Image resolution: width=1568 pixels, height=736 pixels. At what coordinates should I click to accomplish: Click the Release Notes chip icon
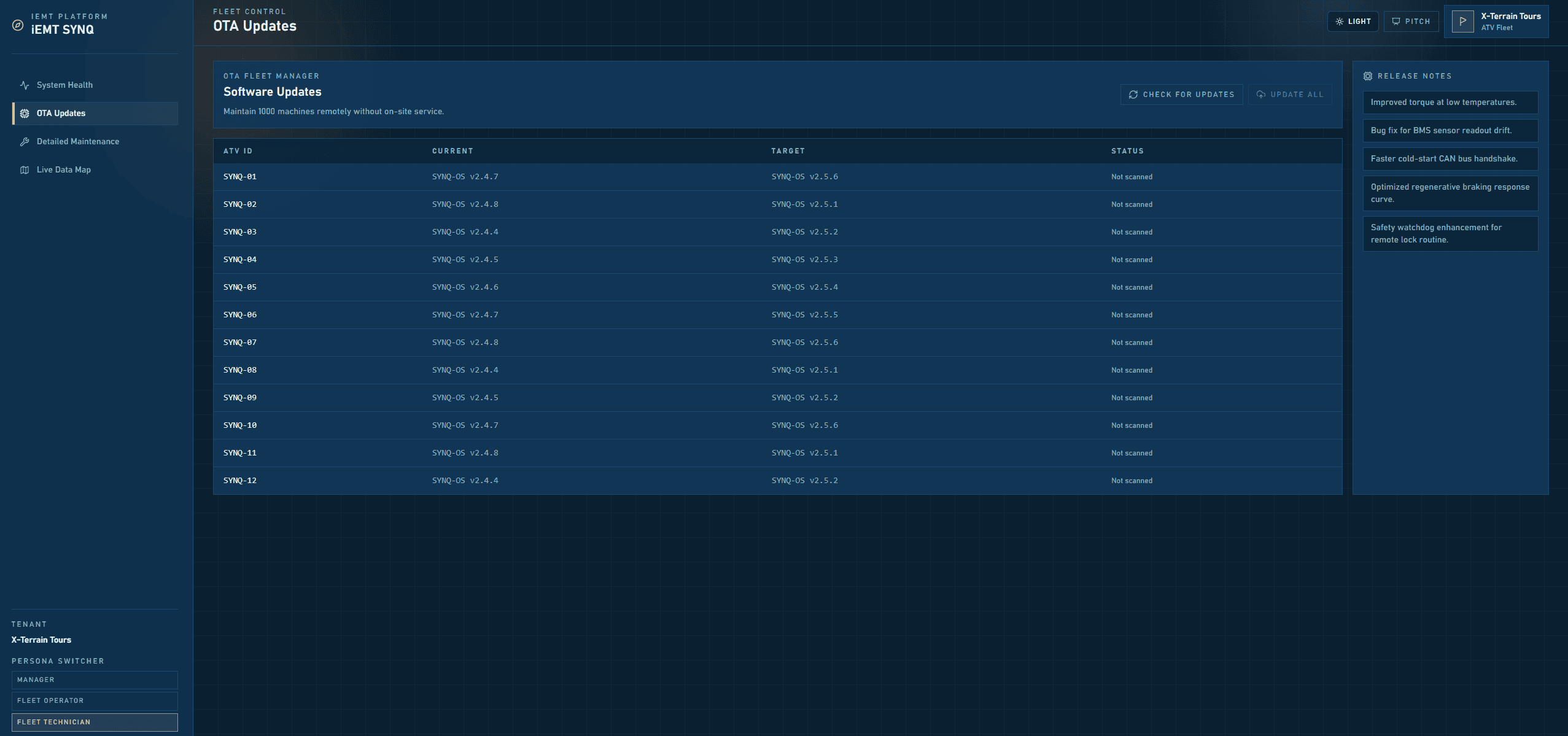click(x=1368, y=76)
